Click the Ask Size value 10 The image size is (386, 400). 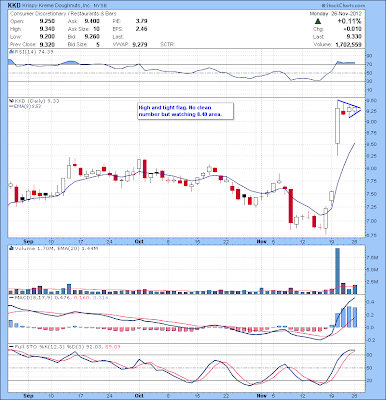96,29
